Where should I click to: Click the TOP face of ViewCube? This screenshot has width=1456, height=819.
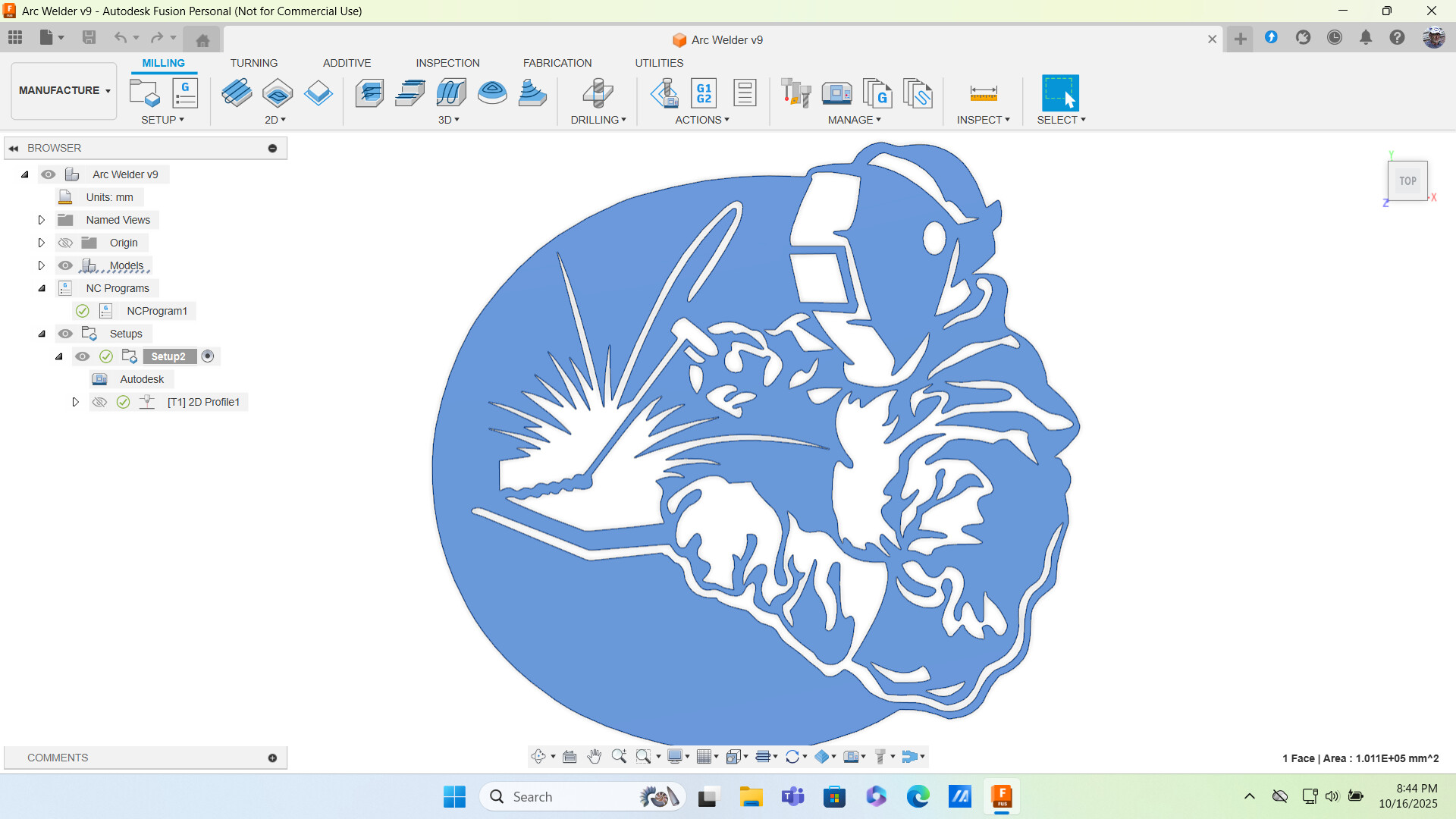(x=1407, y=180)
